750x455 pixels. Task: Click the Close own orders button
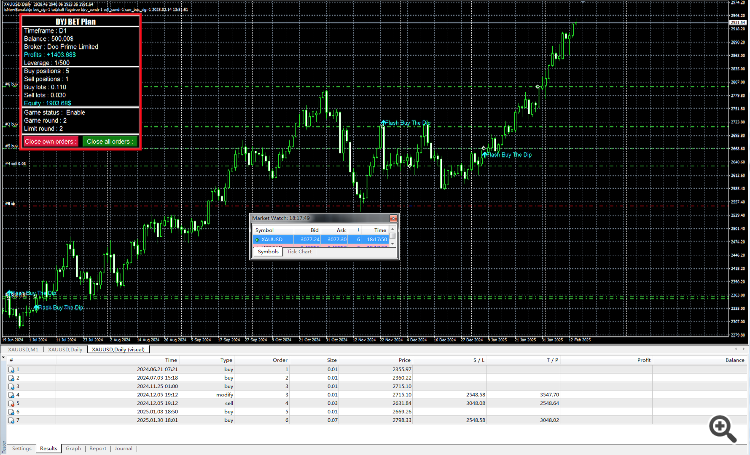click(50, 142)
